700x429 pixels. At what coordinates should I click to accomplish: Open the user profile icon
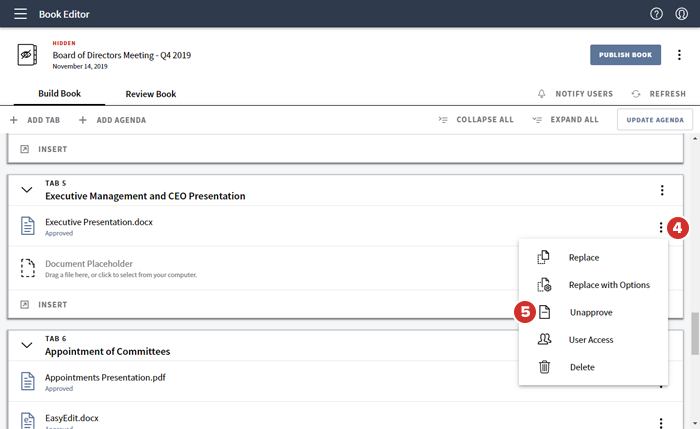(681, 14)
